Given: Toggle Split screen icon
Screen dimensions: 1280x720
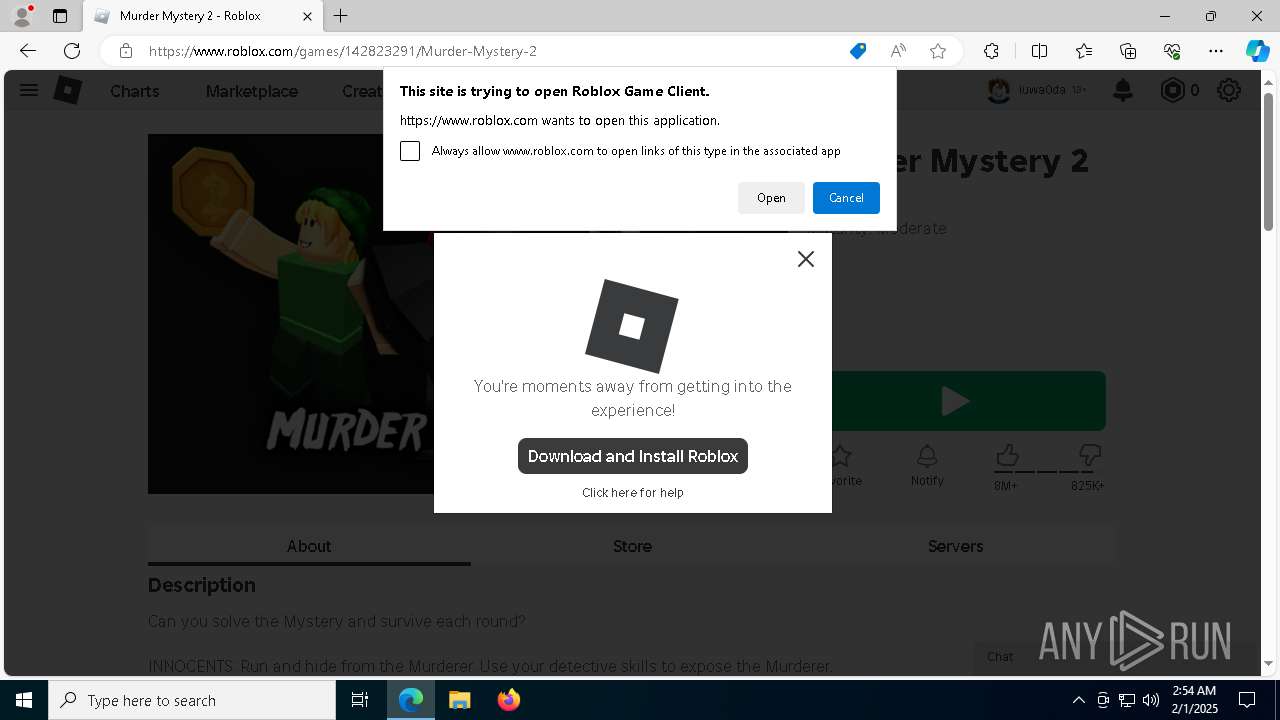Looking at the screenshot, I should [x=1039, y=51].
